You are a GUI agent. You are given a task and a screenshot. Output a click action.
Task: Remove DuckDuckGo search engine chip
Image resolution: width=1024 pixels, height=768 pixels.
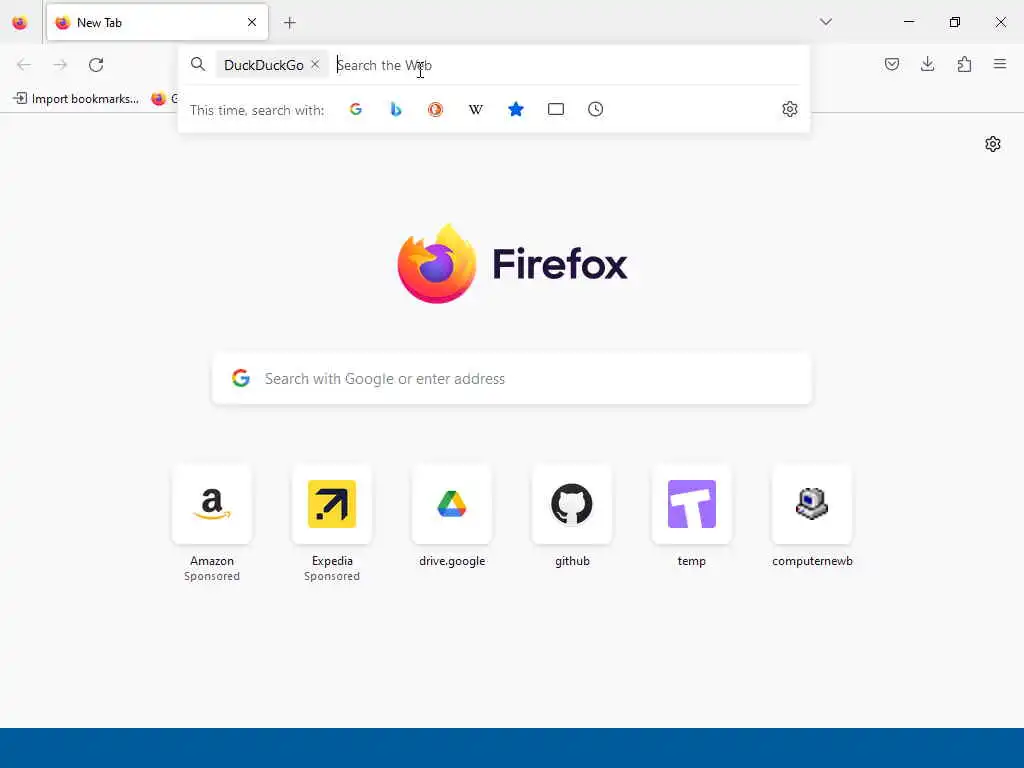(x=315, y=65)
